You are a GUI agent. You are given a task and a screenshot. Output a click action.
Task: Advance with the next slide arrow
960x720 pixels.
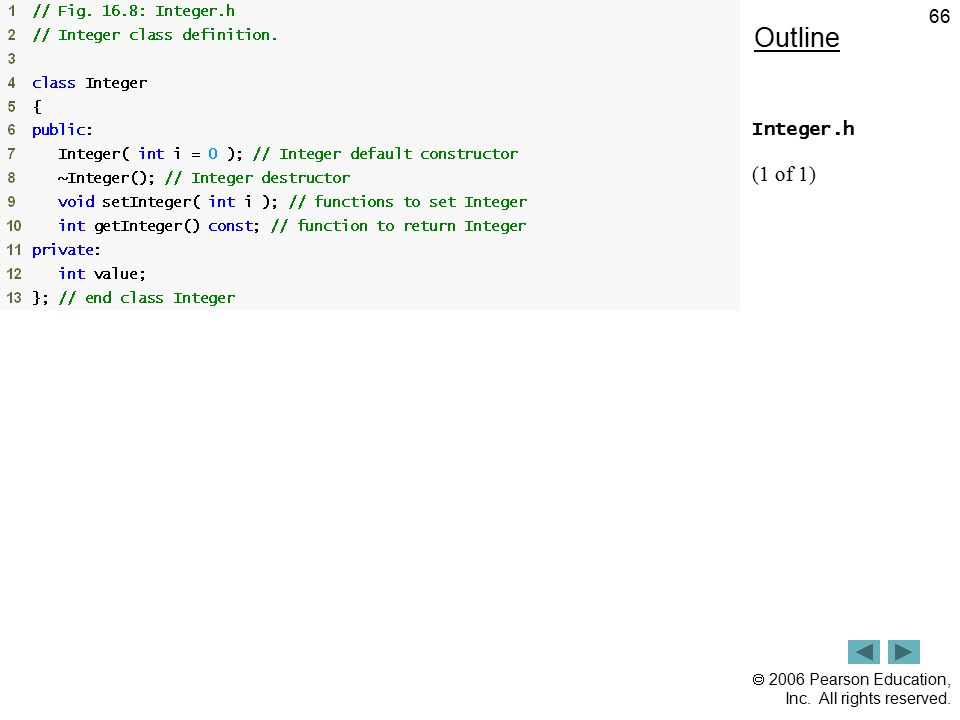(x=904, y=652)
